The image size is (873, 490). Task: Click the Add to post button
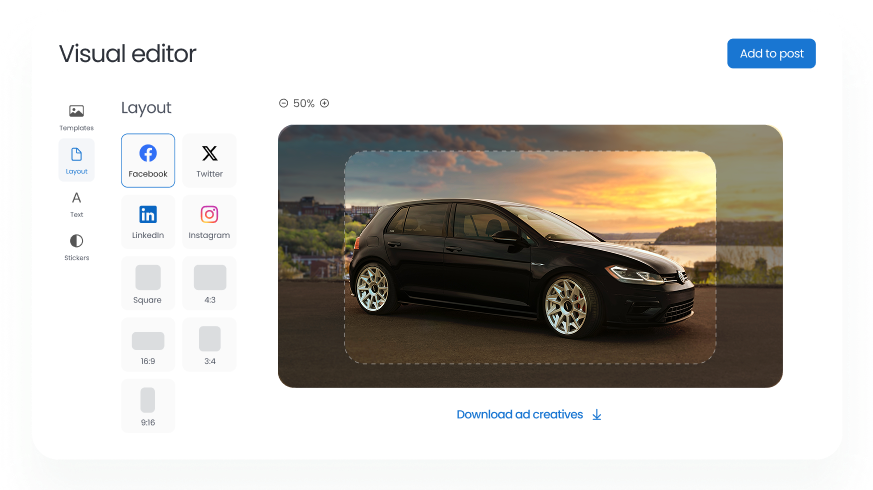tap(771, 53)
